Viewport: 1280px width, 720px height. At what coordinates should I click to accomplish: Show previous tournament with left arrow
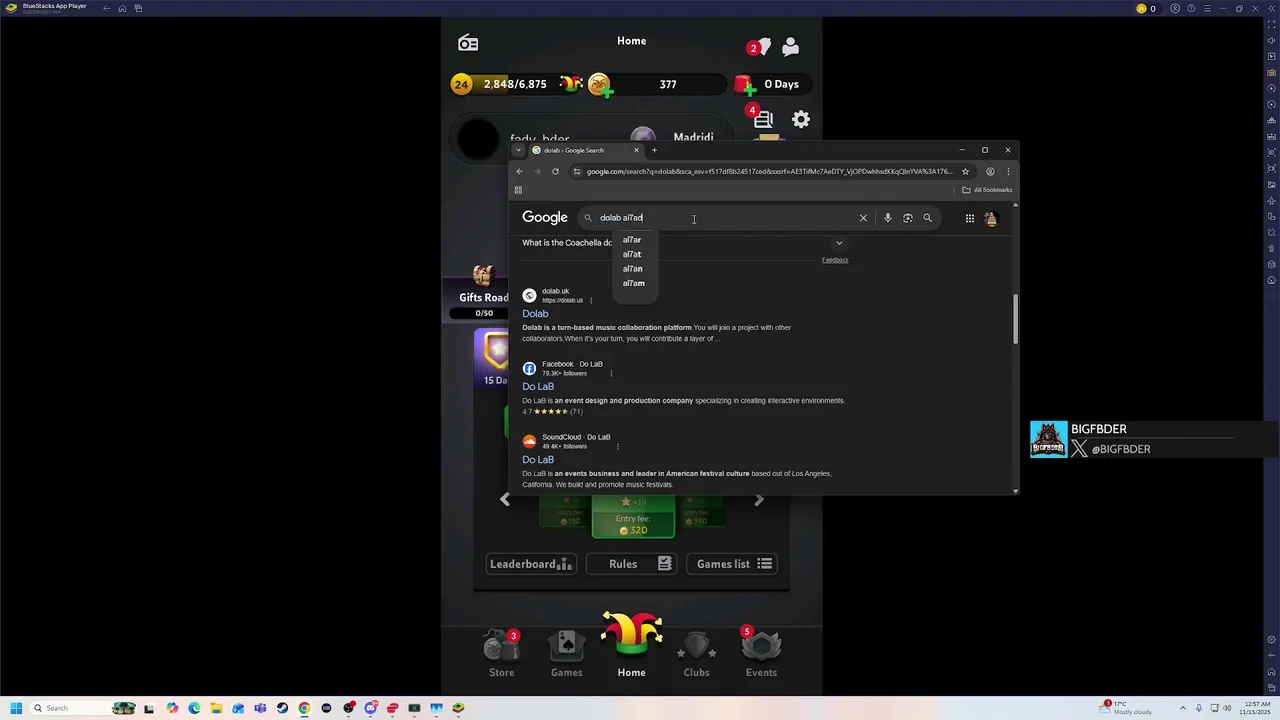505,499
